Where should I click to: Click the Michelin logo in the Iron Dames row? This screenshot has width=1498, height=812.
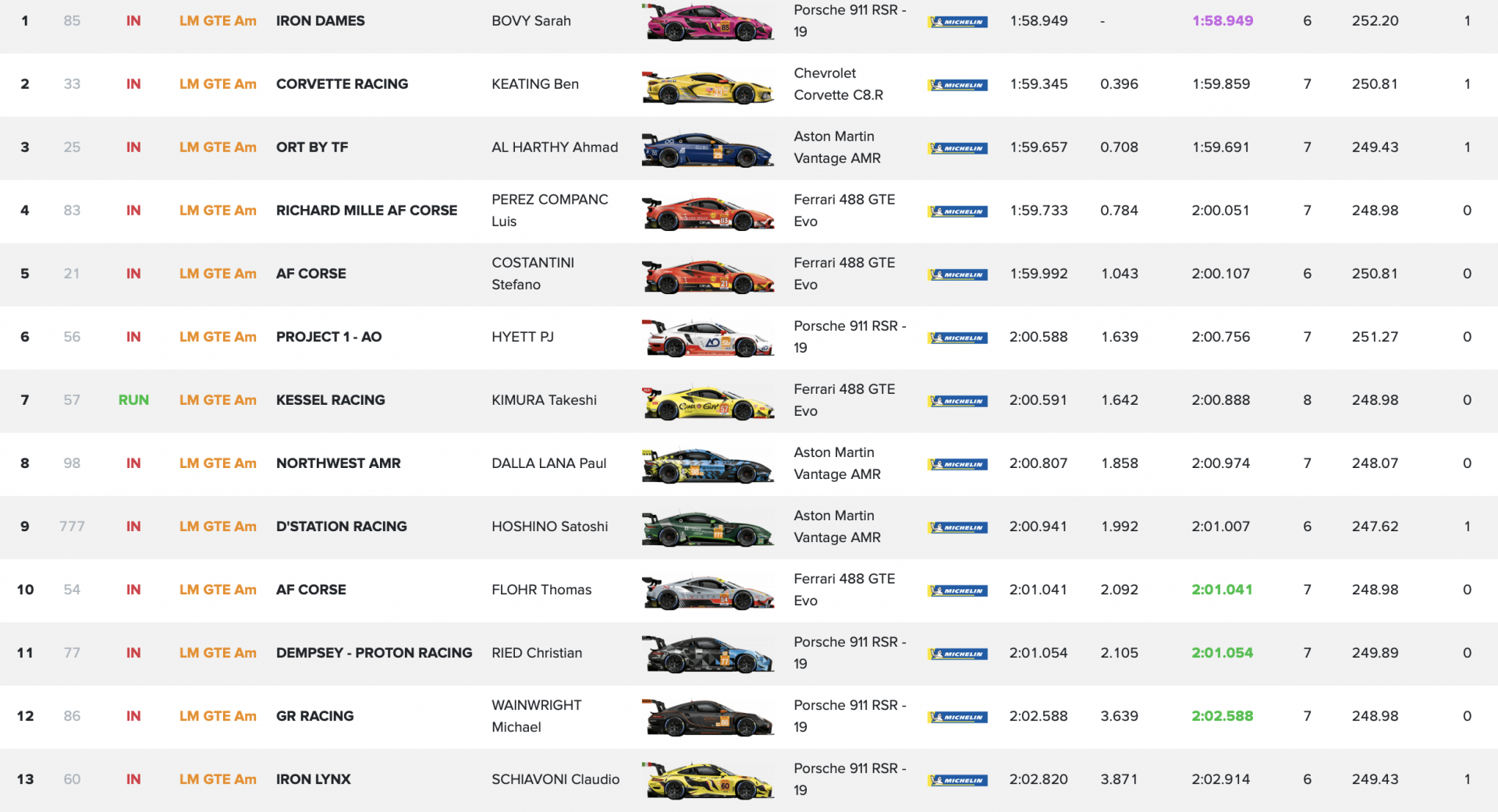(958, 22)
